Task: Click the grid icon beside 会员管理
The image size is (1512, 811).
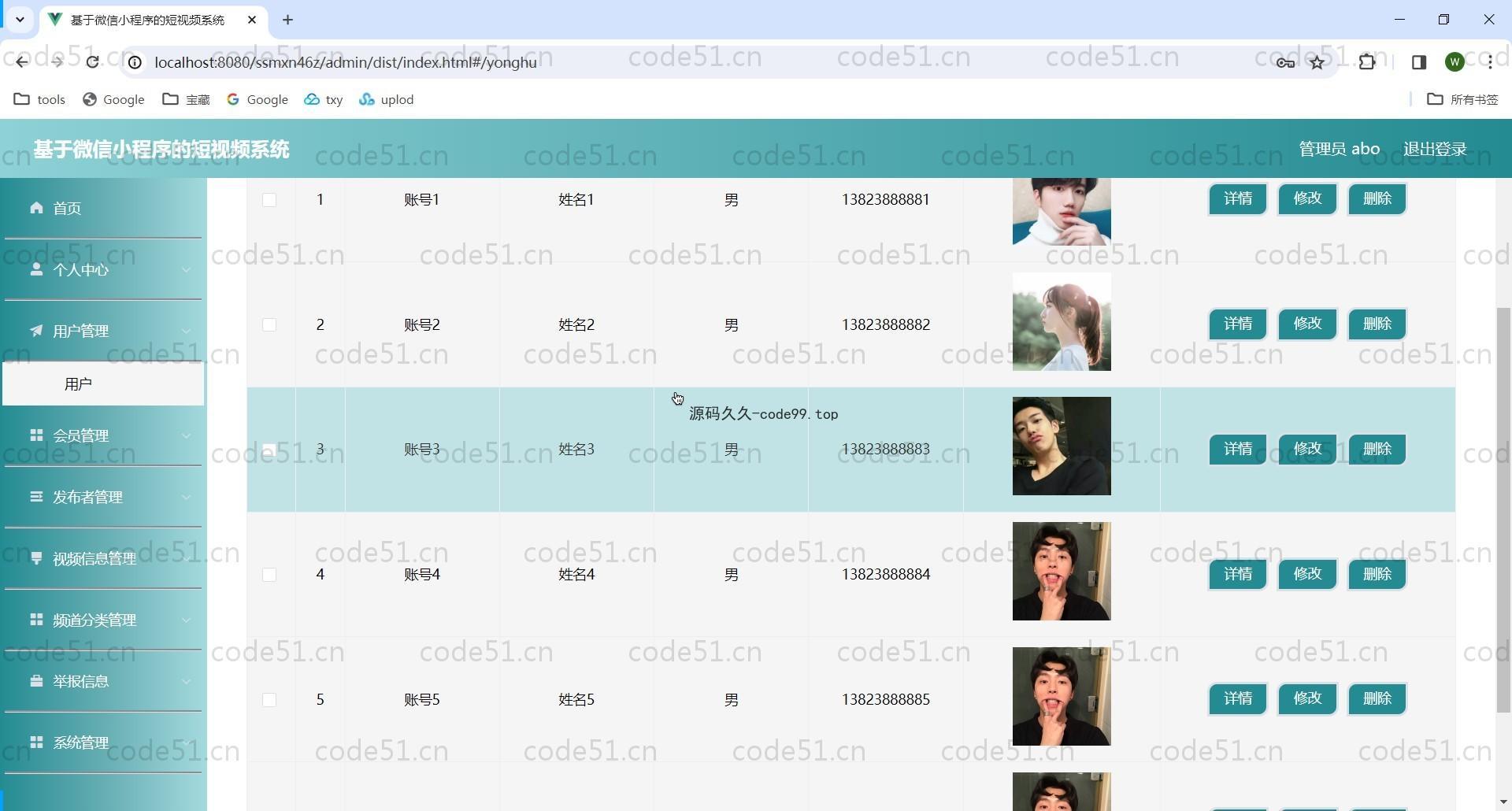Action: click(36, 435)
